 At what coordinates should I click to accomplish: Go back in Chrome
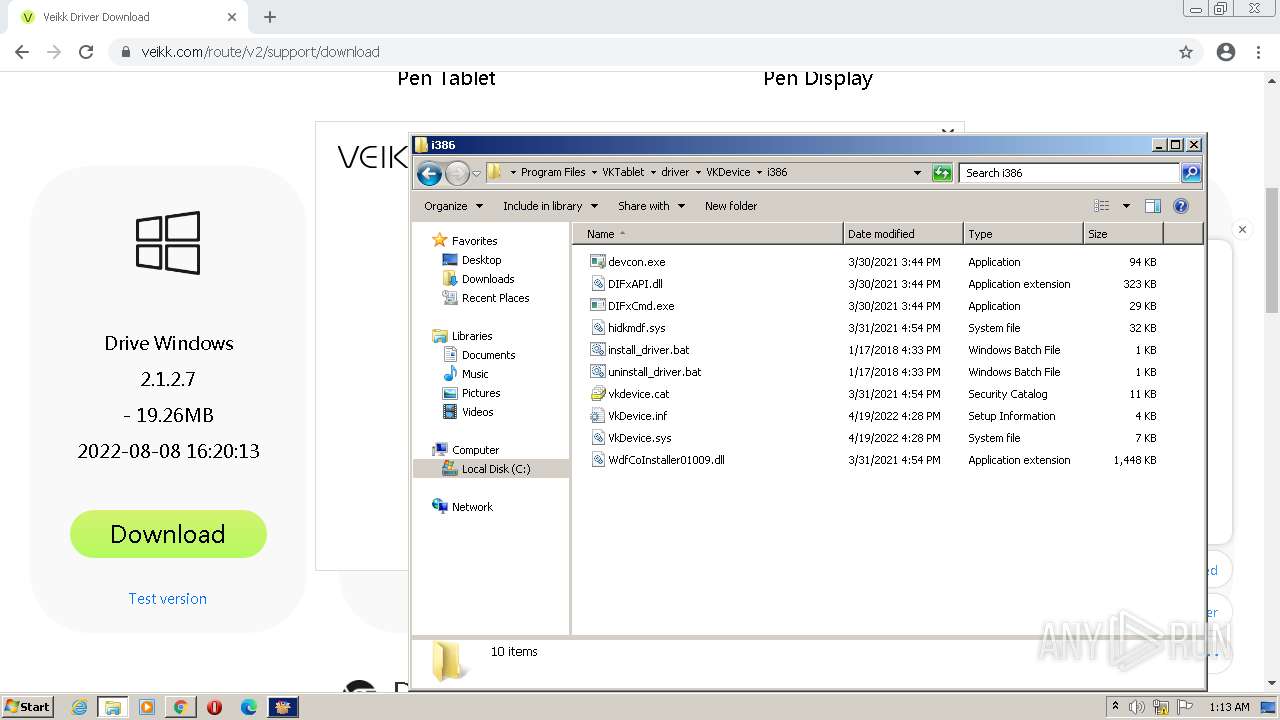click(x=22, y=52)
